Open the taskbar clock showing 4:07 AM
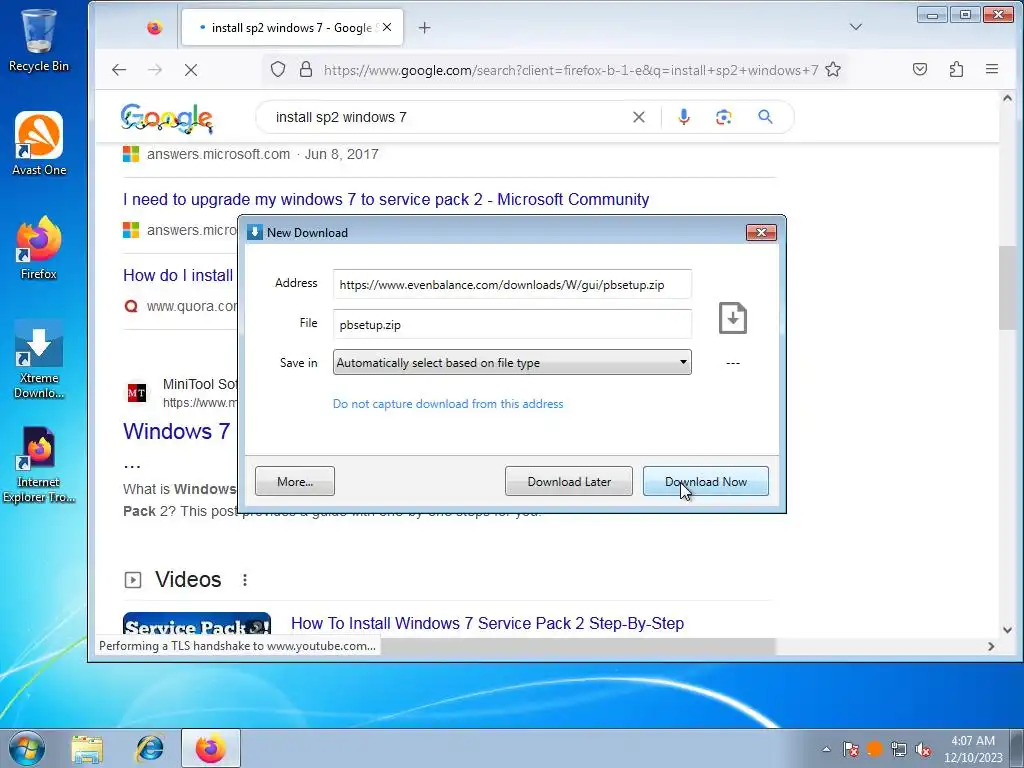The image size is (1024, 768). (x=973, y=749)
